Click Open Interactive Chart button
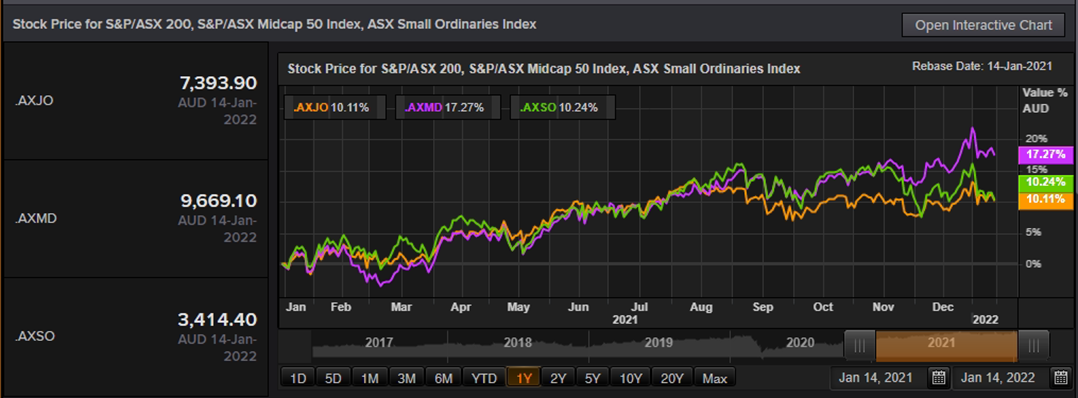Image resolution: width=1078 pixels, height=398 pixels. [x=983, y=25]
